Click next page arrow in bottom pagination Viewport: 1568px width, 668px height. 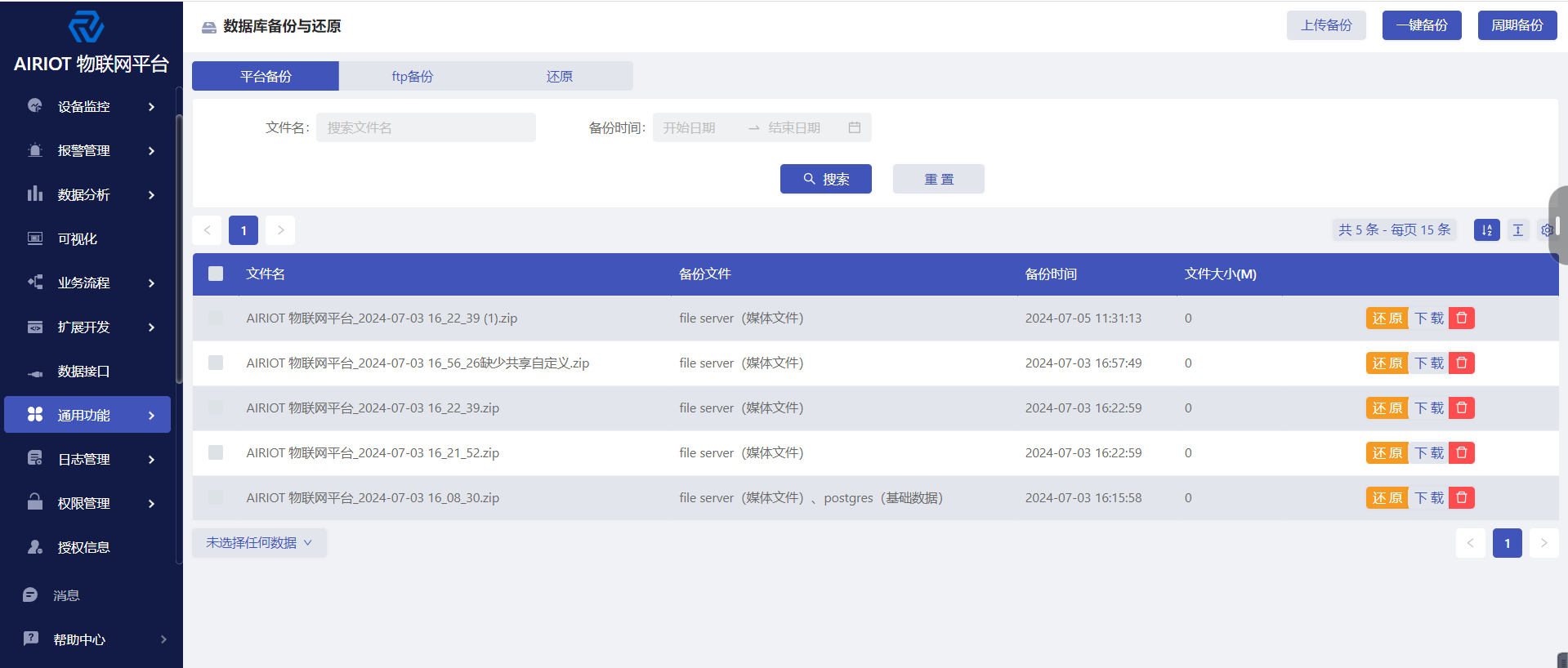point(1543,543)
